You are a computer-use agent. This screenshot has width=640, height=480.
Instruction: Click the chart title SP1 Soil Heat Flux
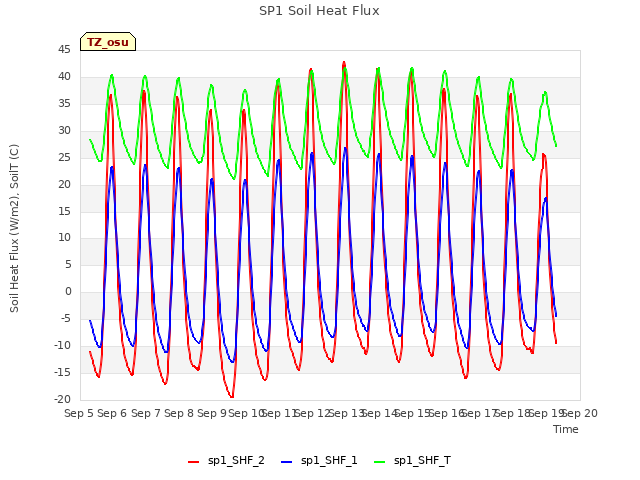point(319,11)
